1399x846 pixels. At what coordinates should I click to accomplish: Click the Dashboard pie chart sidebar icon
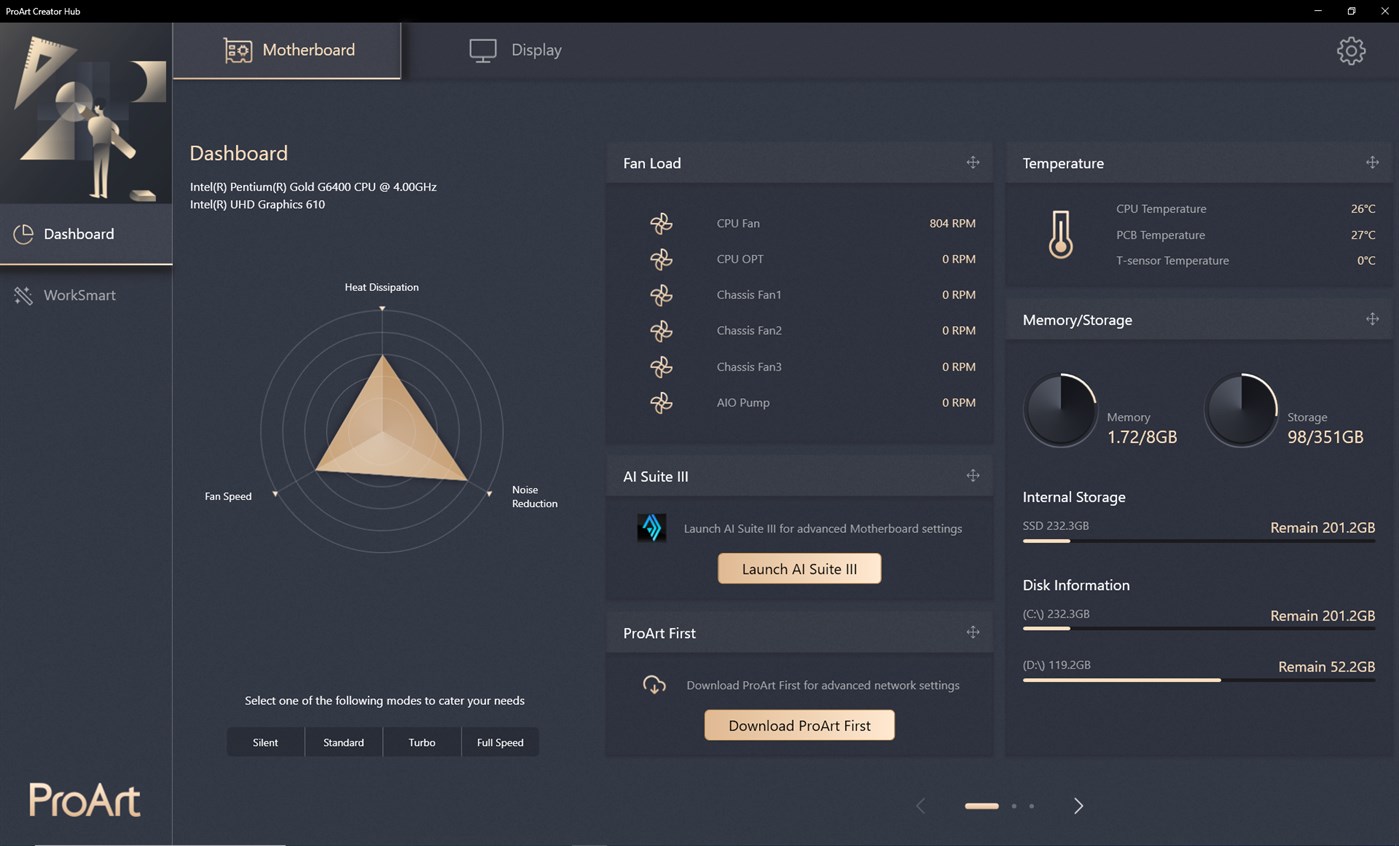pos(23,234)
